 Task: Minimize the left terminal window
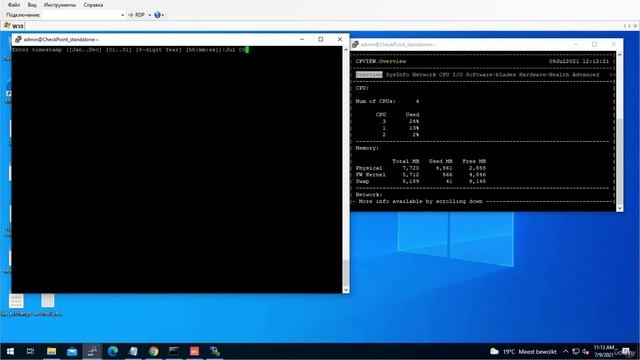point(302,39)
